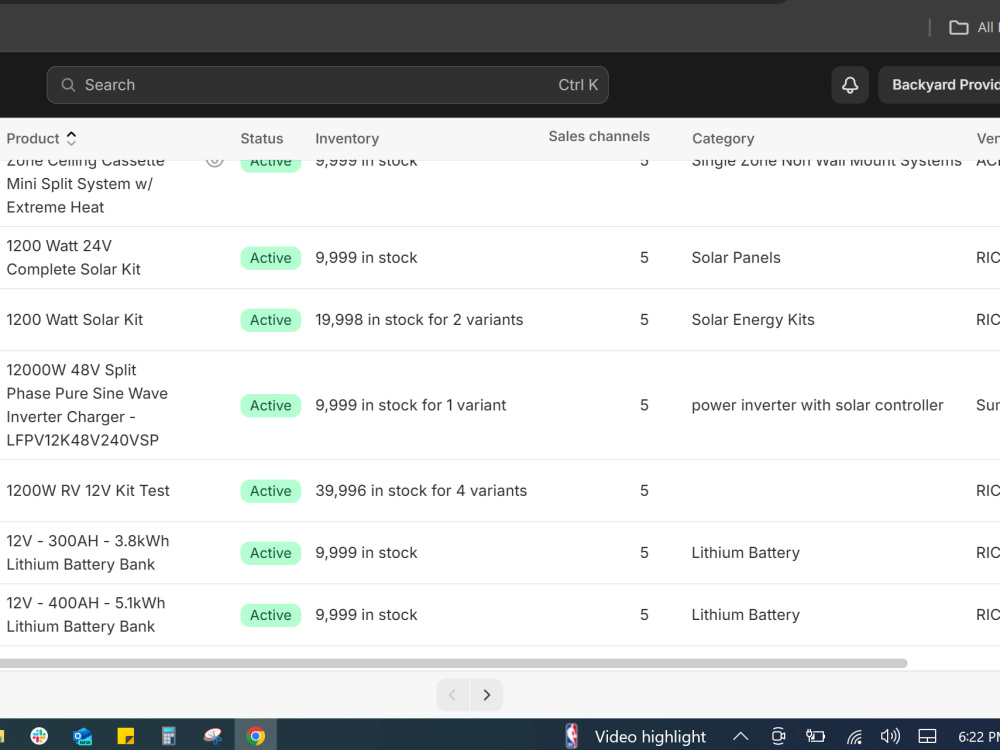1000x750 pixels.
Task: Open the Meet Now camera tray icon
Action: coord(778,737)
